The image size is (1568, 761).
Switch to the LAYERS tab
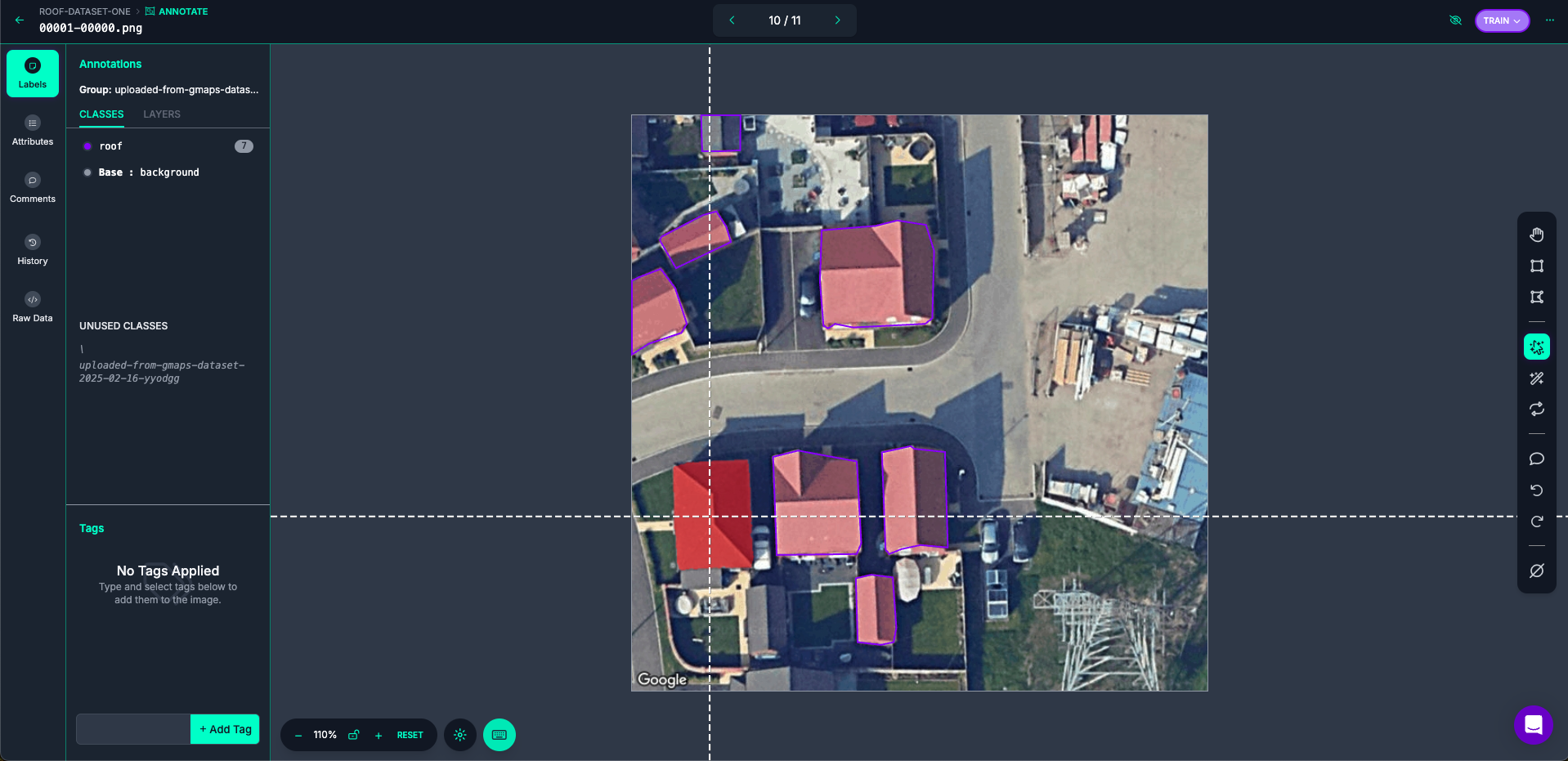click(x=162, y=114)
